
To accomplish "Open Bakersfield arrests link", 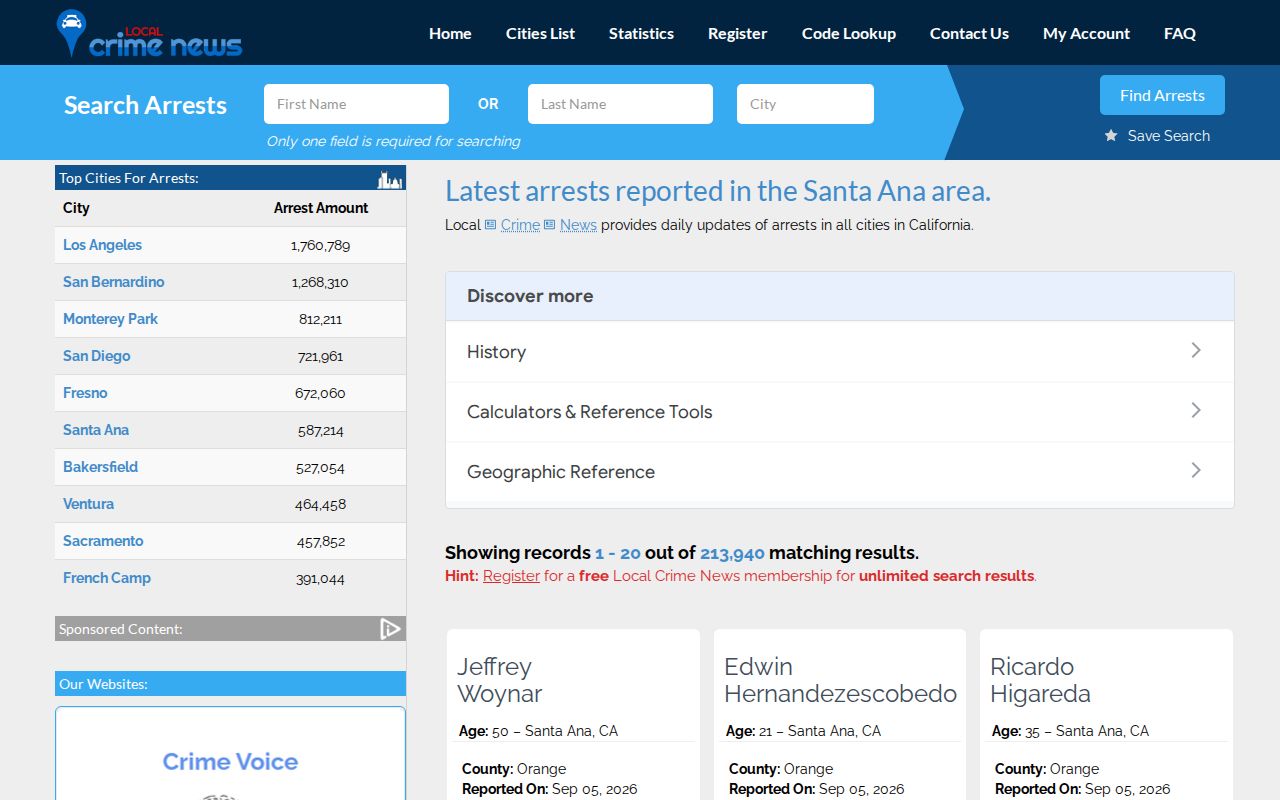I will click(100, 467).
